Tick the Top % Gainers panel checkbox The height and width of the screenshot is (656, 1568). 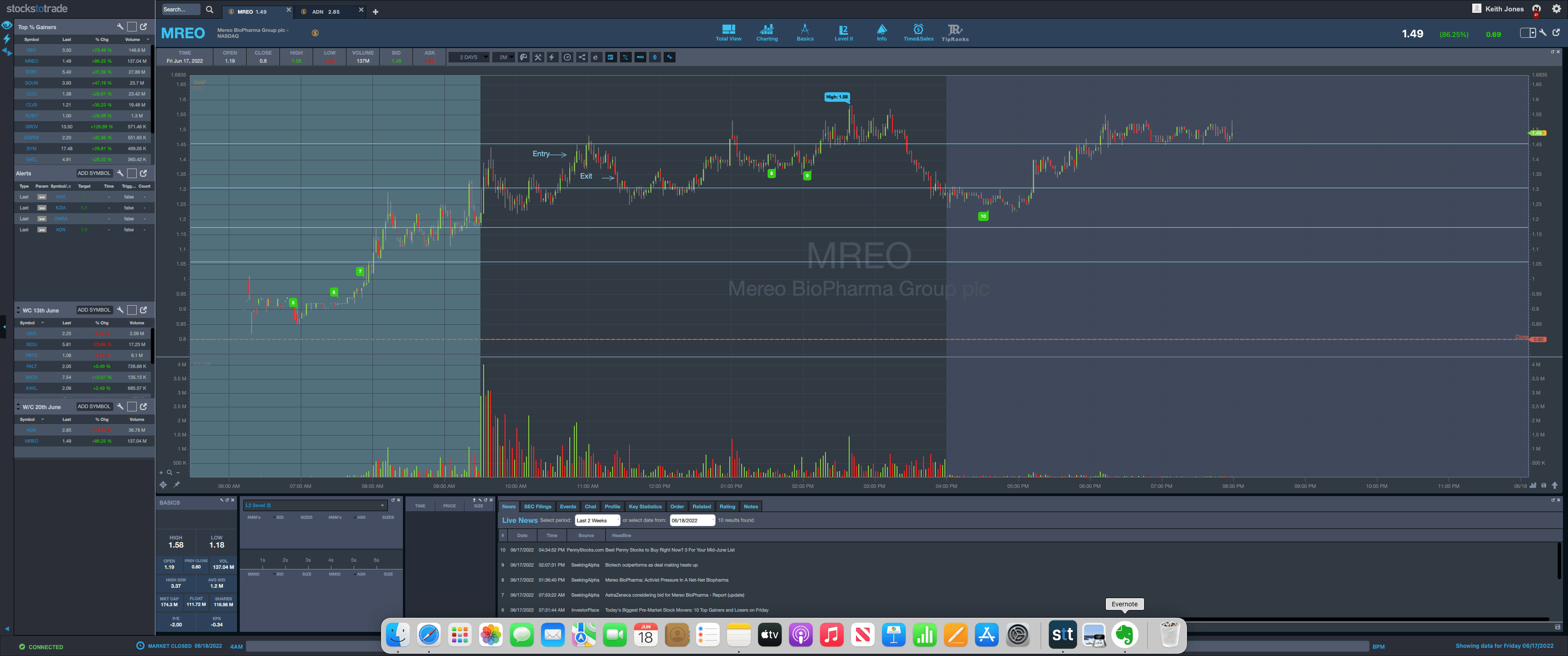tap(131, 27)
